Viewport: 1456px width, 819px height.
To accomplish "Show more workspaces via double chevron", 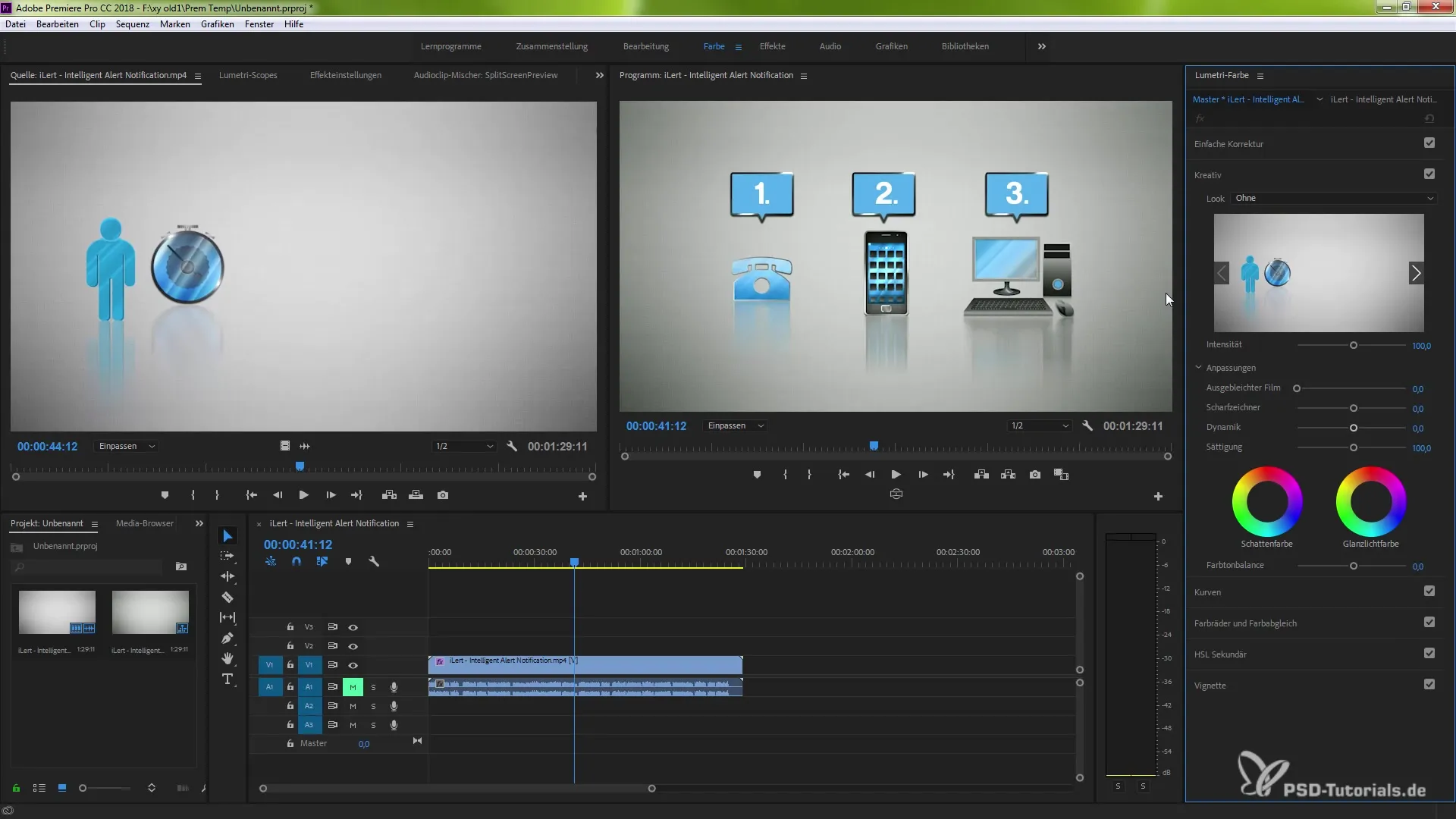I will coord(1042,46).
